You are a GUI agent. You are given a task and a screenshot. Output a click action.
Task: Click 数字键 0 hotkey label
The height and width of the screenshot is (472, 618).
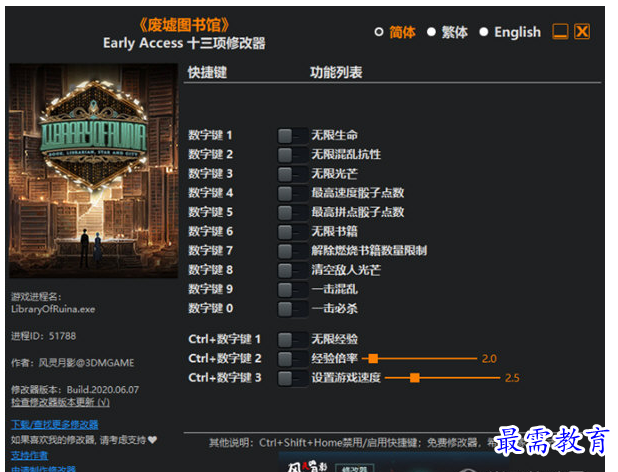210,308
